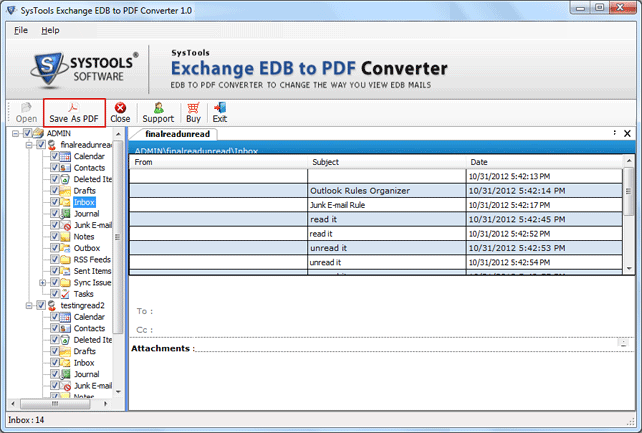Screen dimensions: 642x433
Task: Click the Buy shopping cart icon
Action: pyautogui.click(x=193, y=108)
